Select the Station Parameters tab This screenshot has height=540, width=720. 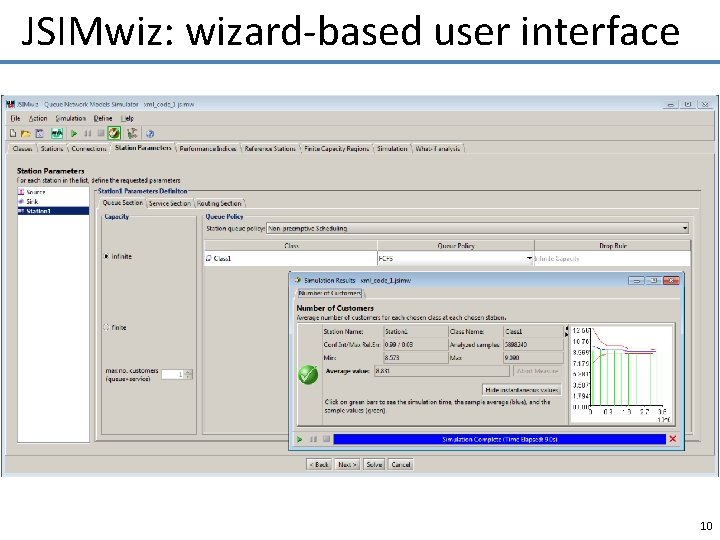pos(143,148)
